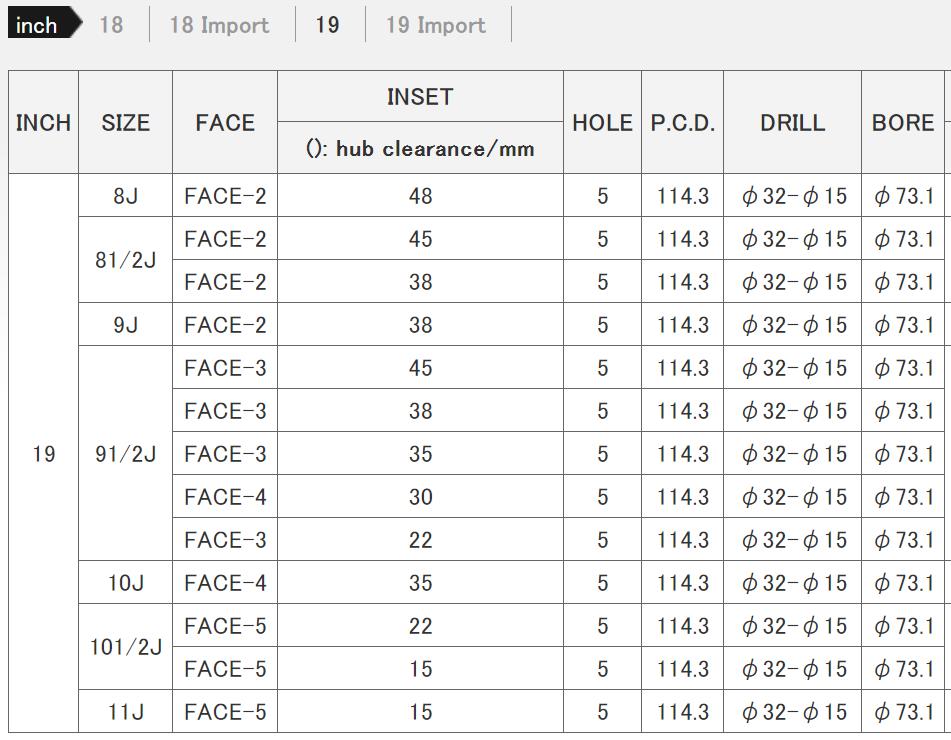This screenshot has height=740, width=951.
Task: Click the P.C.D. column header
Action: pos(683,123)
